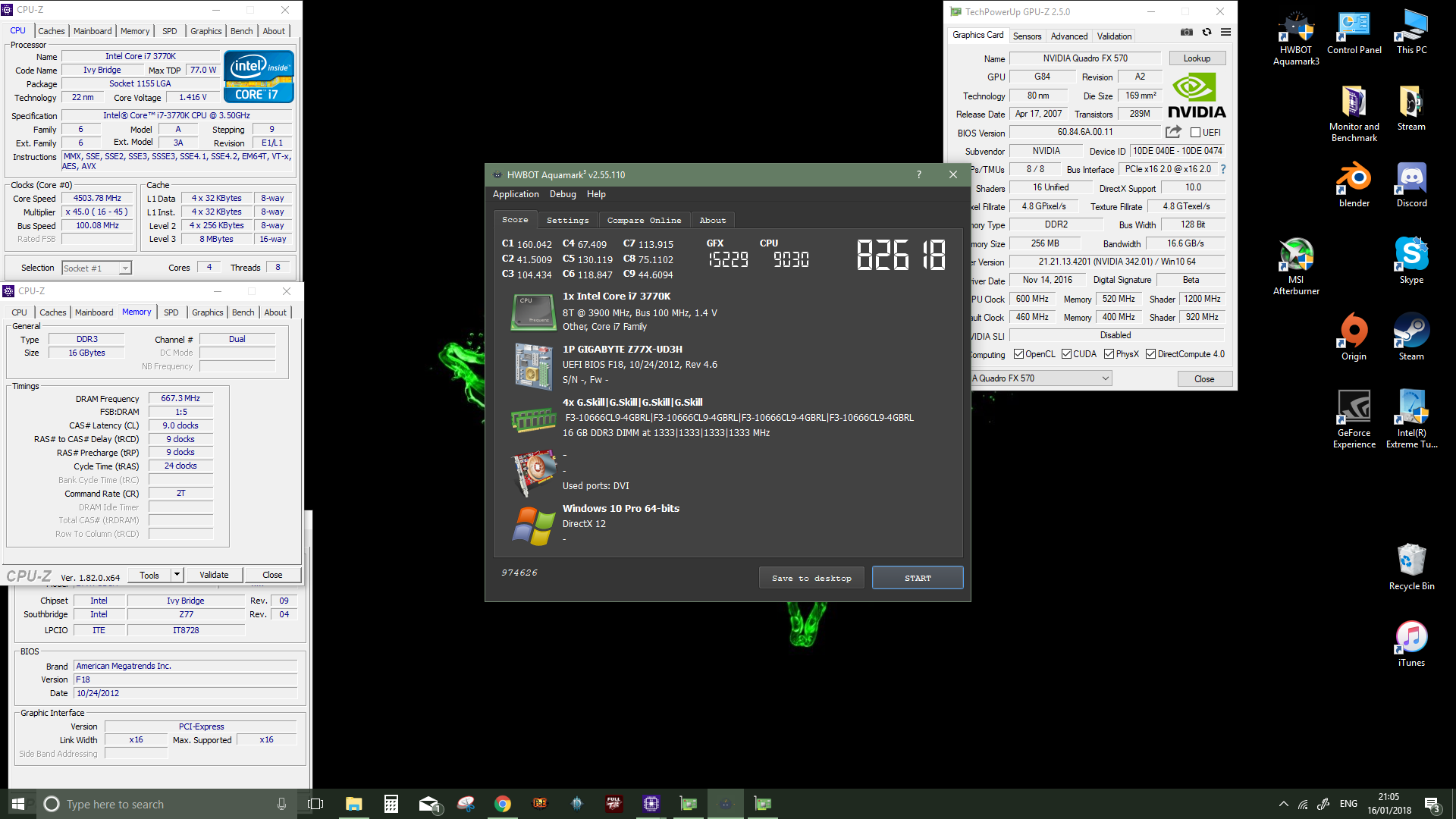Open Chrome from the taskbar

click(502, 804)
